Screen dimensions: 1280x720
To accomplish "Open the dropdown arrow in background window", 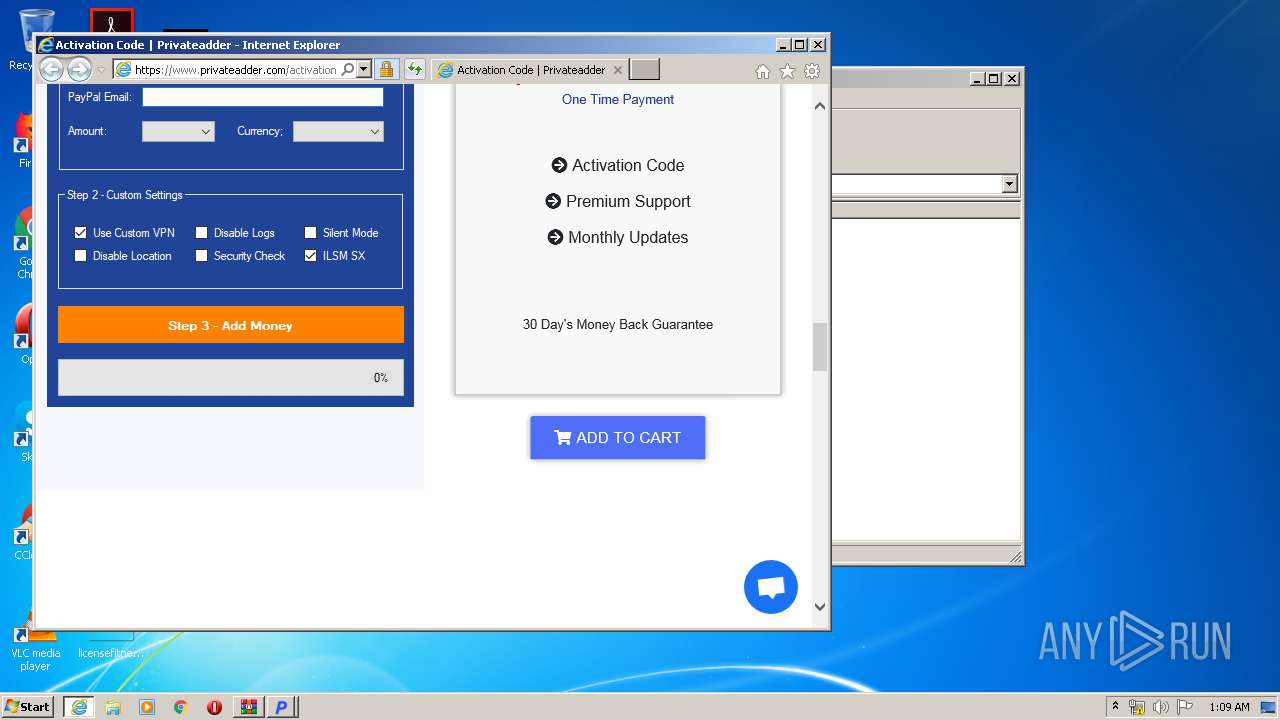I will point(1009,184).
